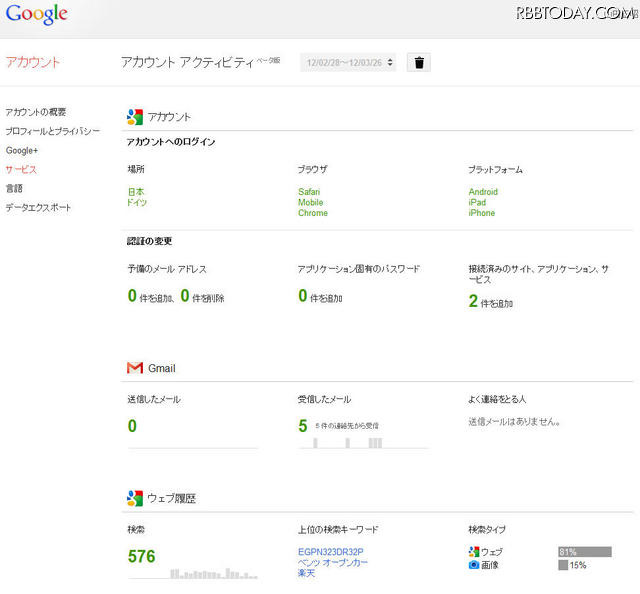640x594 pixels.
Task: Click the EGPN323DR32P search keyword link
Action: [330, 551]
